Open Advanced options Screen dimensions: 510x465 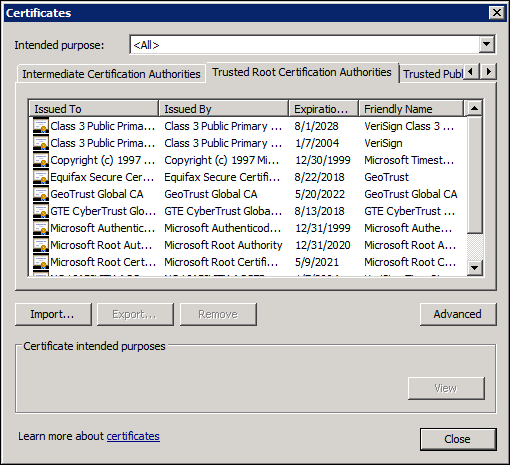[458, 314]
